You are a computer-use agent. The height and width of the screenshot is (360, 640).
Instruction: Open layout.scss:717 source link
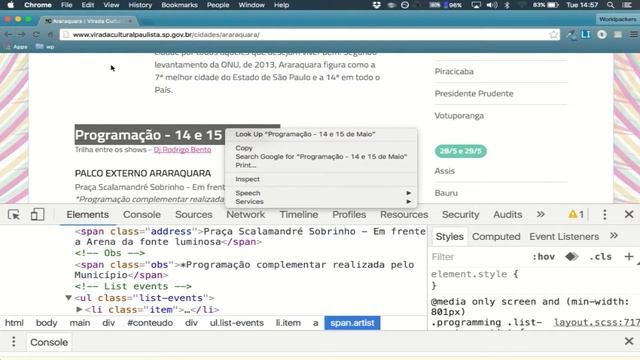click(596, 322)
